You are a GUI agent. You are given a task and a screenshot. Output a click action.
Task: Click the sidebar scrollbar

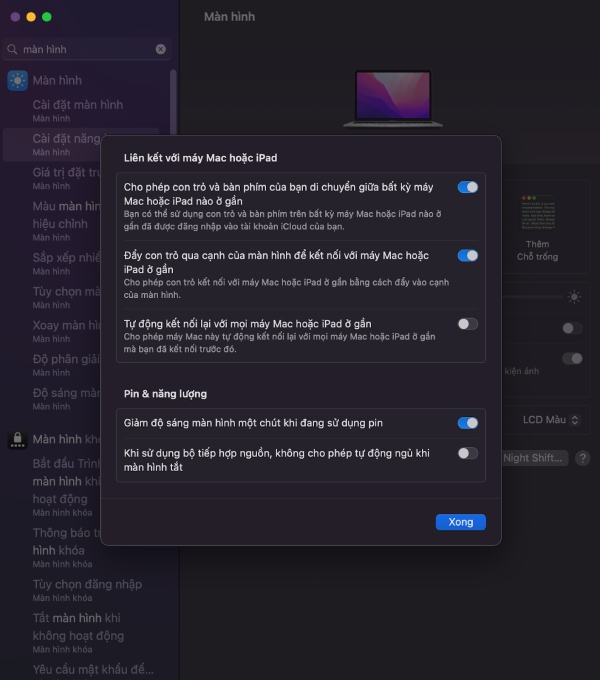173,102
